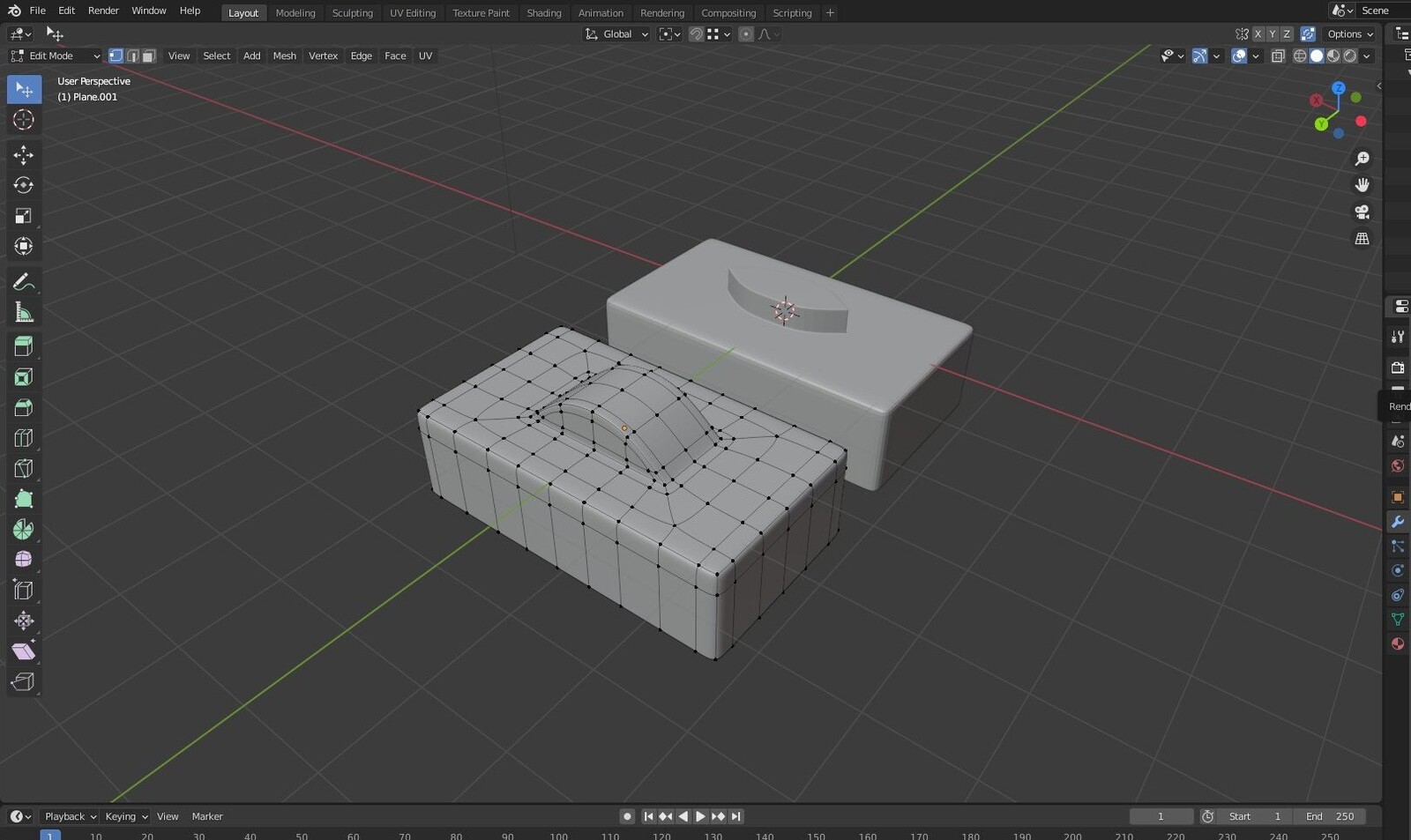Switch perspective/orthographic grid icon
The height and width of the screenshot is (840, 1411).
pyautogui.click(x=1362, y=239)
